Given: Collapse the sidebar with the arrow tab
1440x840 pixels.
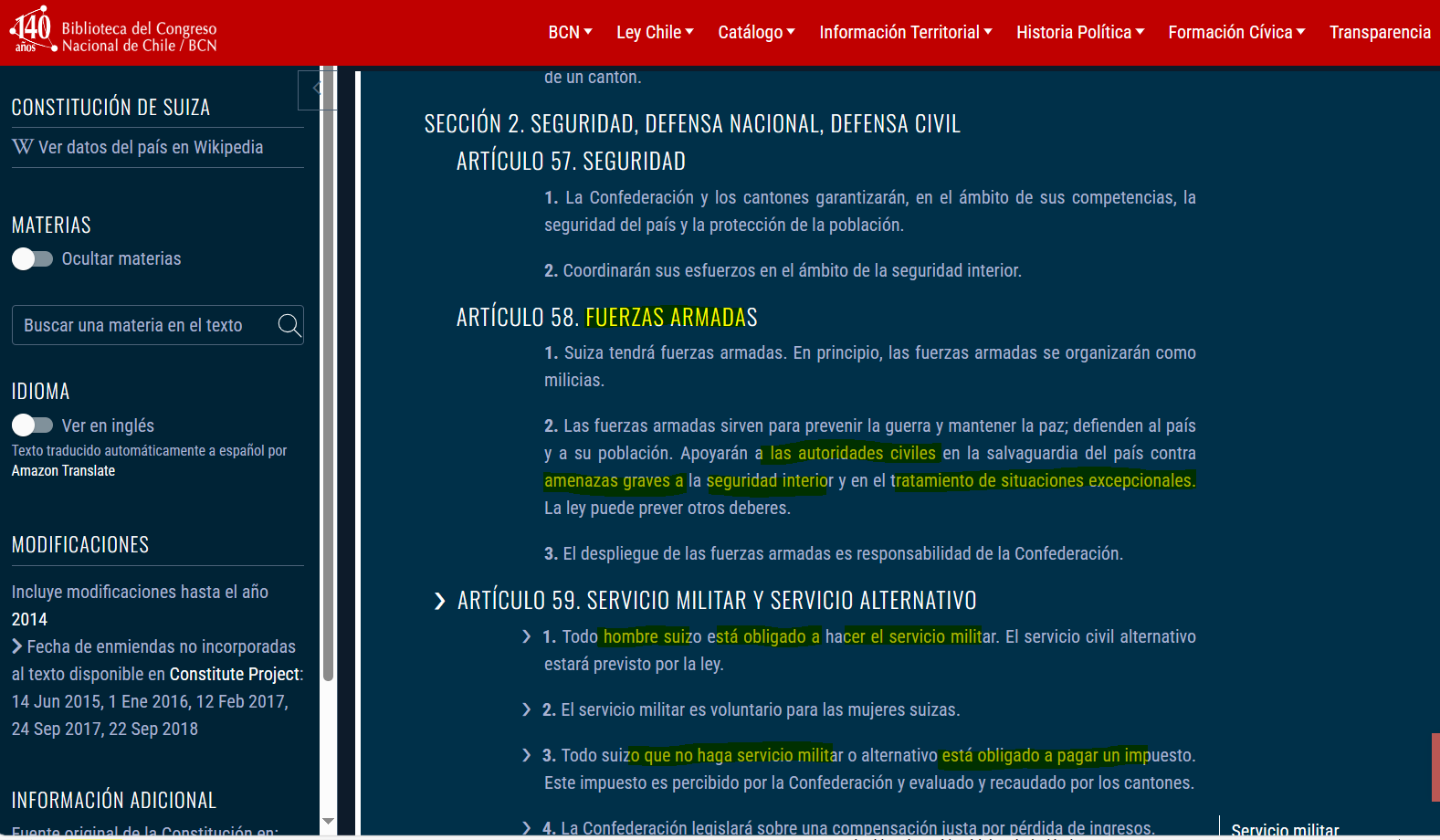Looking at the screenshot, I should point(316,89).
